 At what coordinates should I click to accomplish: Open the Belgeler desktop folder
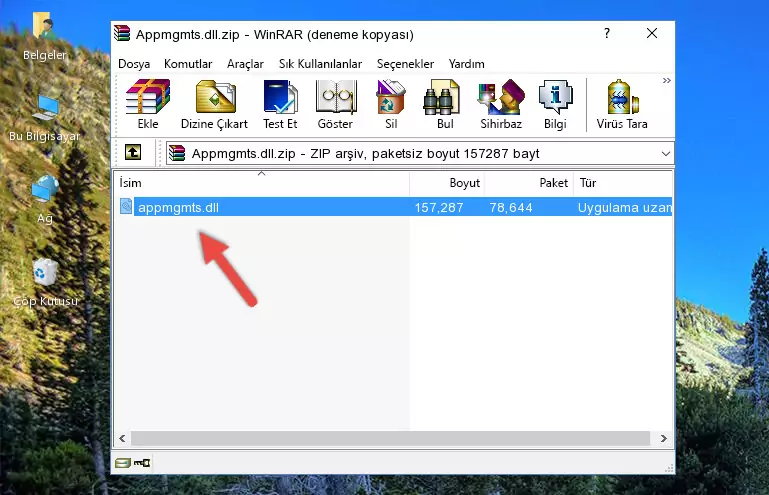[44, 37]
